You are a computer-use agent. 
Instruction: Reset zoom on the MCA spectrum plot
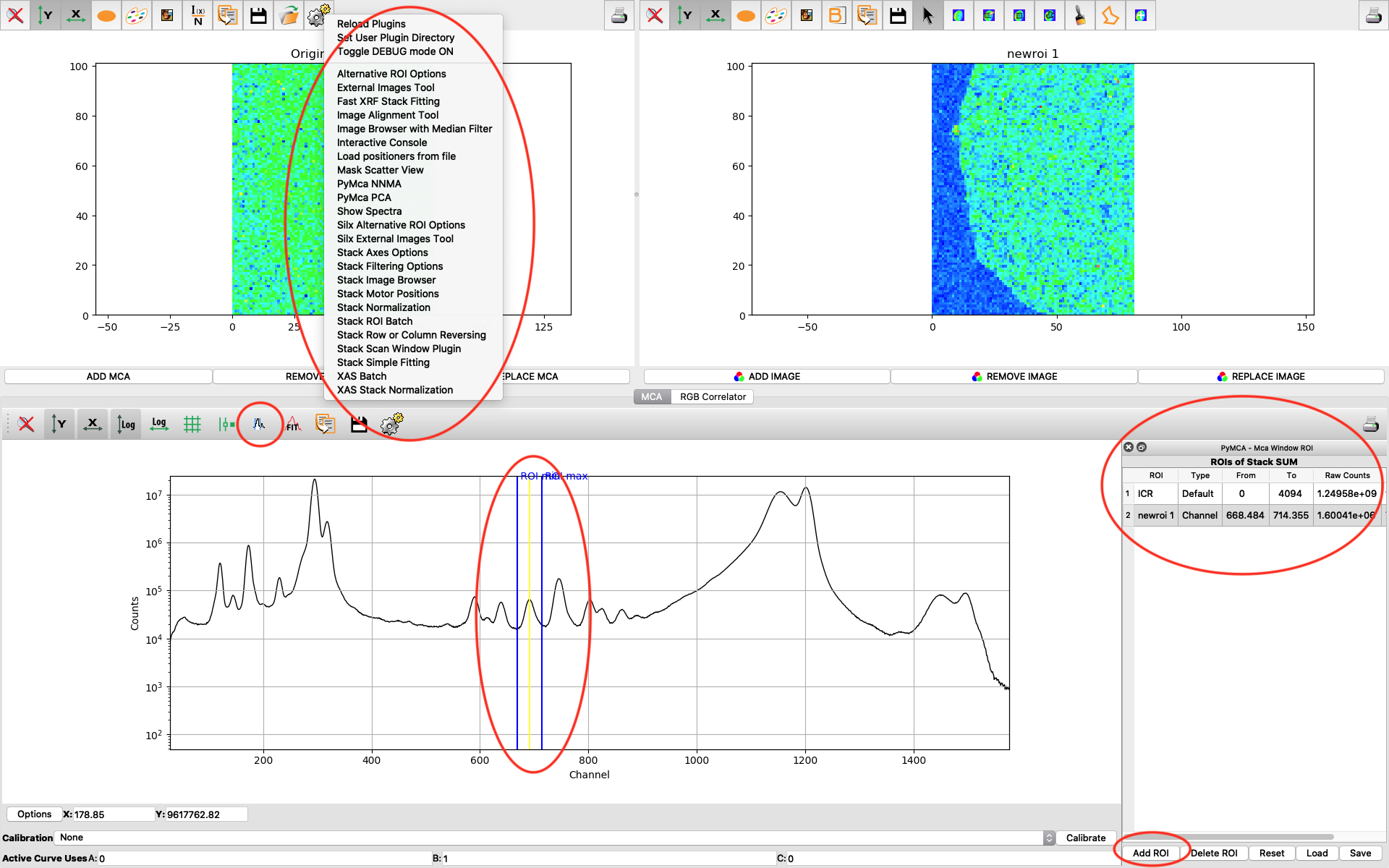pos(26,424)
